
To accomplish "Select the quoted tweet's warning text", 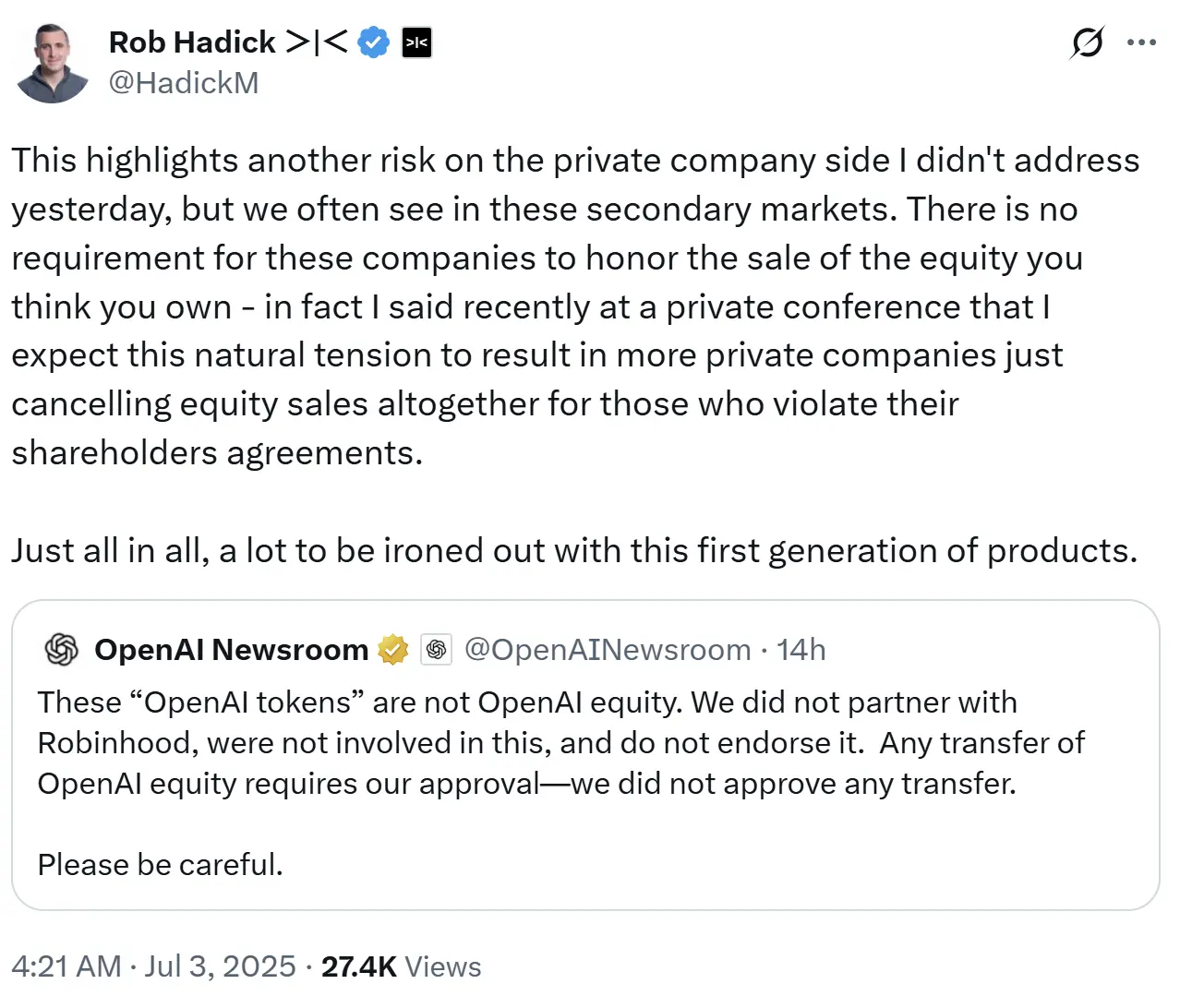I will 554,742.
